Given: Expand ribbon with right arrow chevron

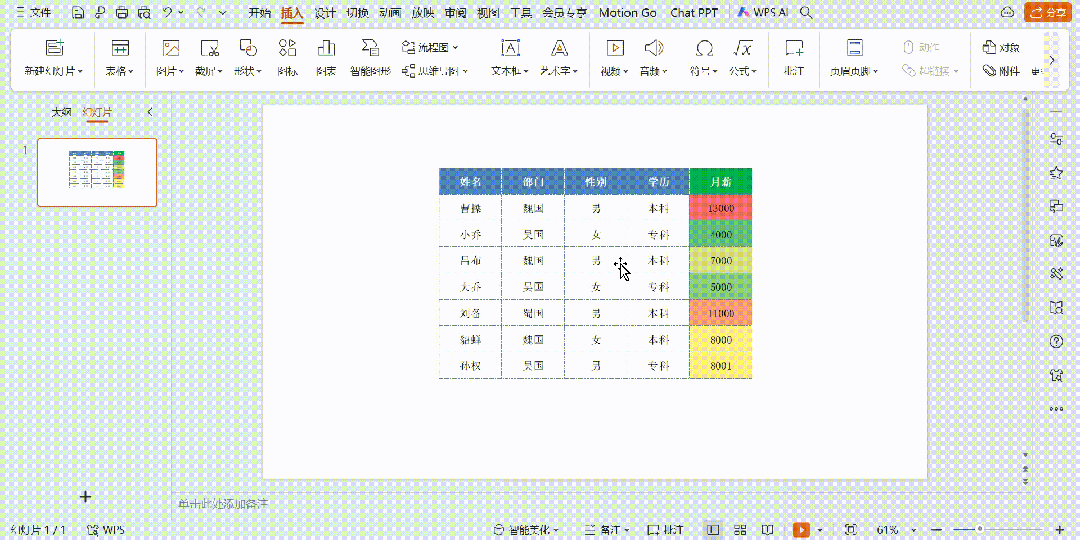Looking at the screenshot, I should [x=1052, y=60].
